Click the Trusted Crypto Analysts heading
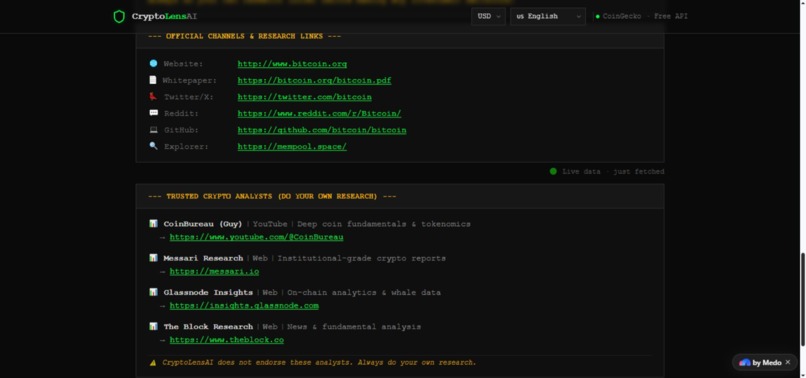The width and height of the screenshot is (806, 378). pos(272,196)
